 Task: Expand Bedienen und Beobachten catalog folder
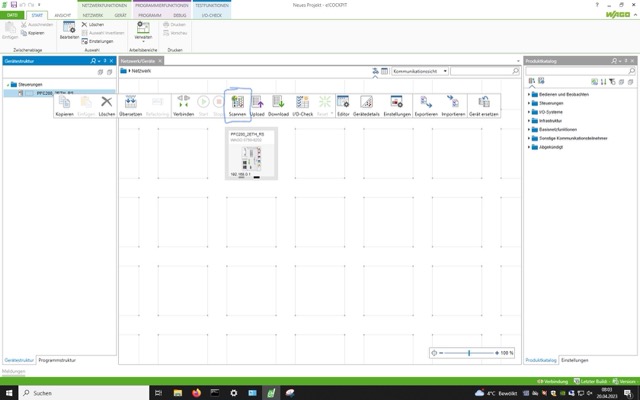[530, 94]
